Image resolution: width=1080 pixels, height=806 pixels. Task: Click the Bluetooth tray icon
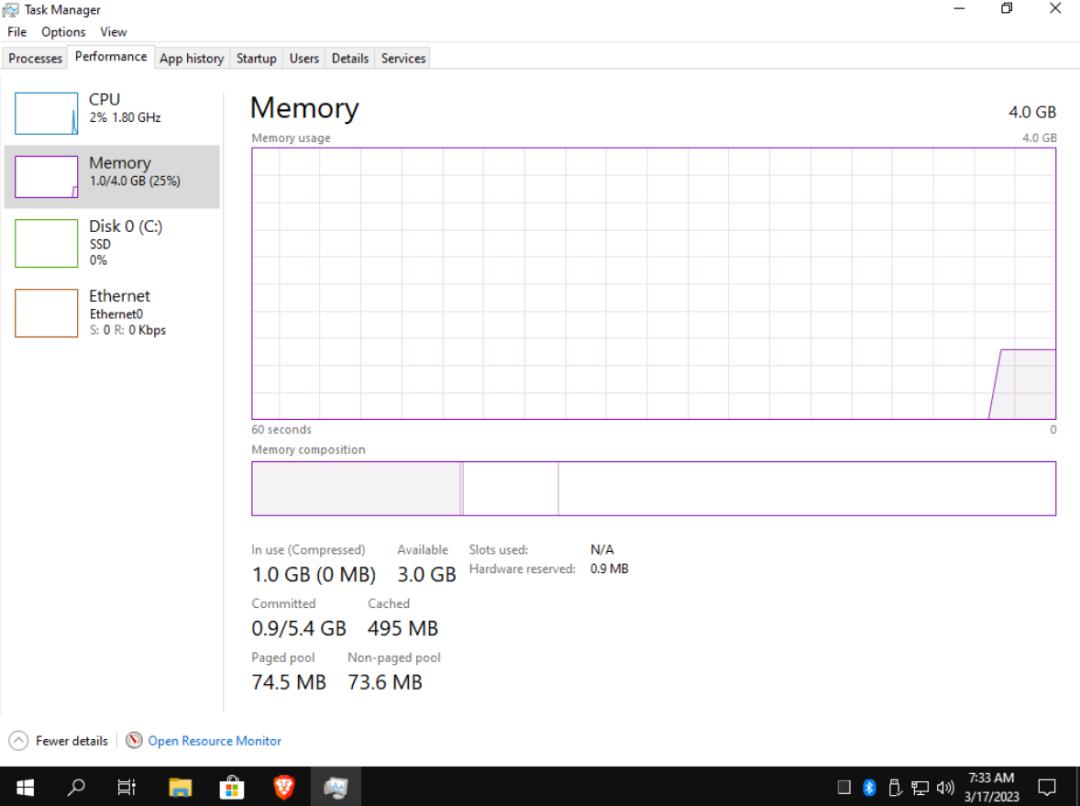[869, 787]
